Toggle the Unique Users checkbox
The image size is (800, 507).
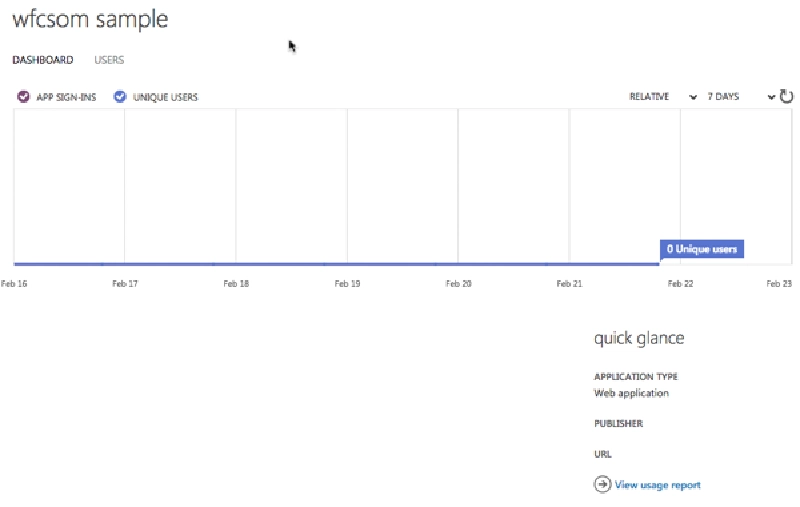click(120, 97)
